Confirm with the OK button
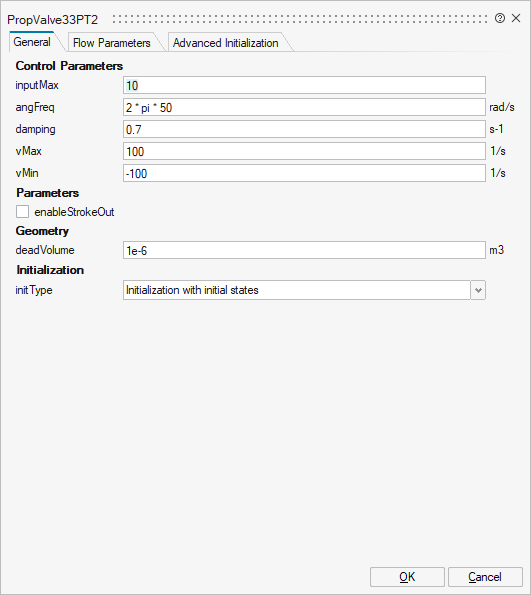Screen dimensions: 531x595 (407, 577)
